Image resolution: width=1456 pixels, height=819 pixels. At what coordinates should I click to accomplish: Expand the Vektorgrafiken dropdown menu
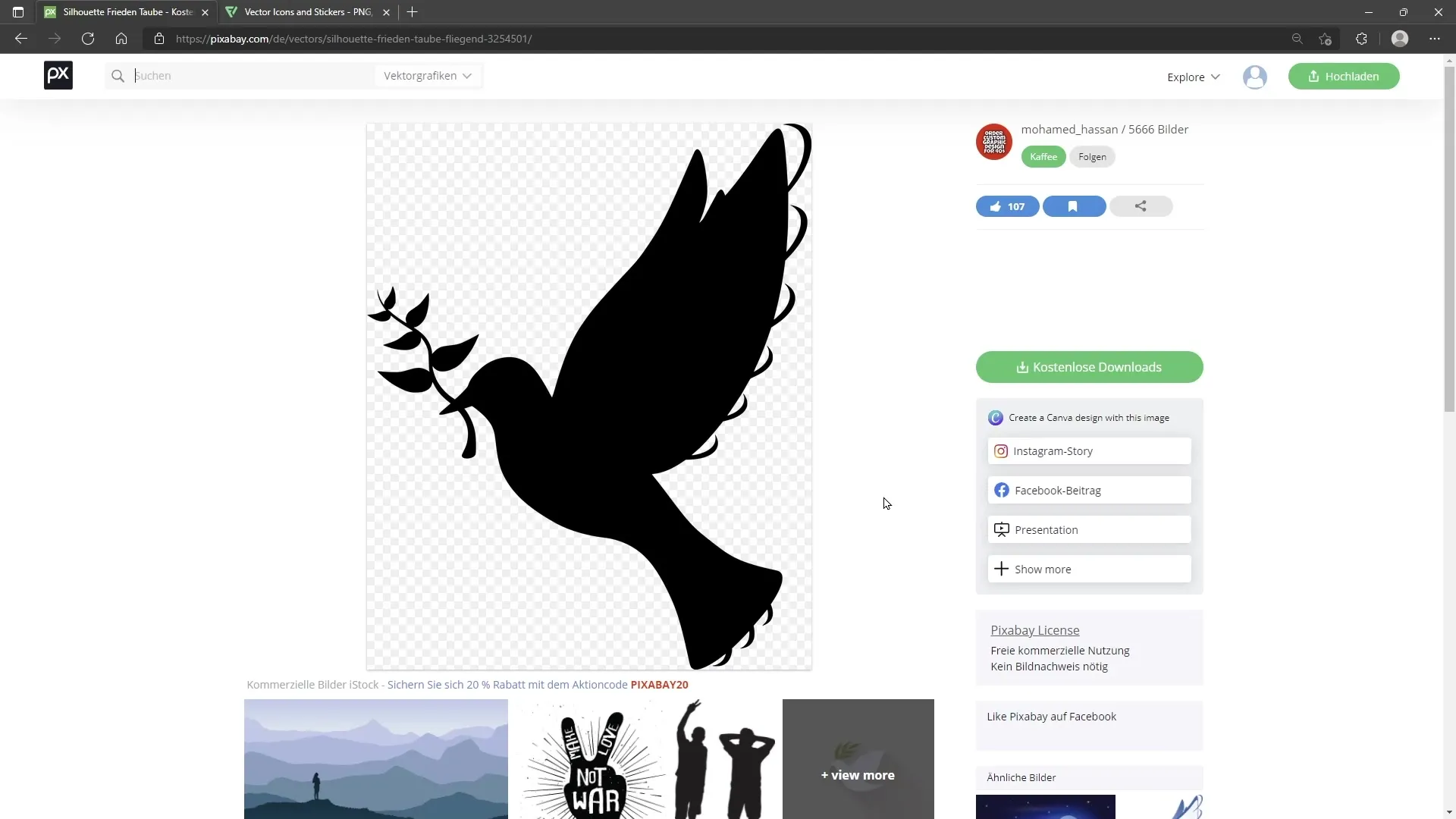pos(427,75)
